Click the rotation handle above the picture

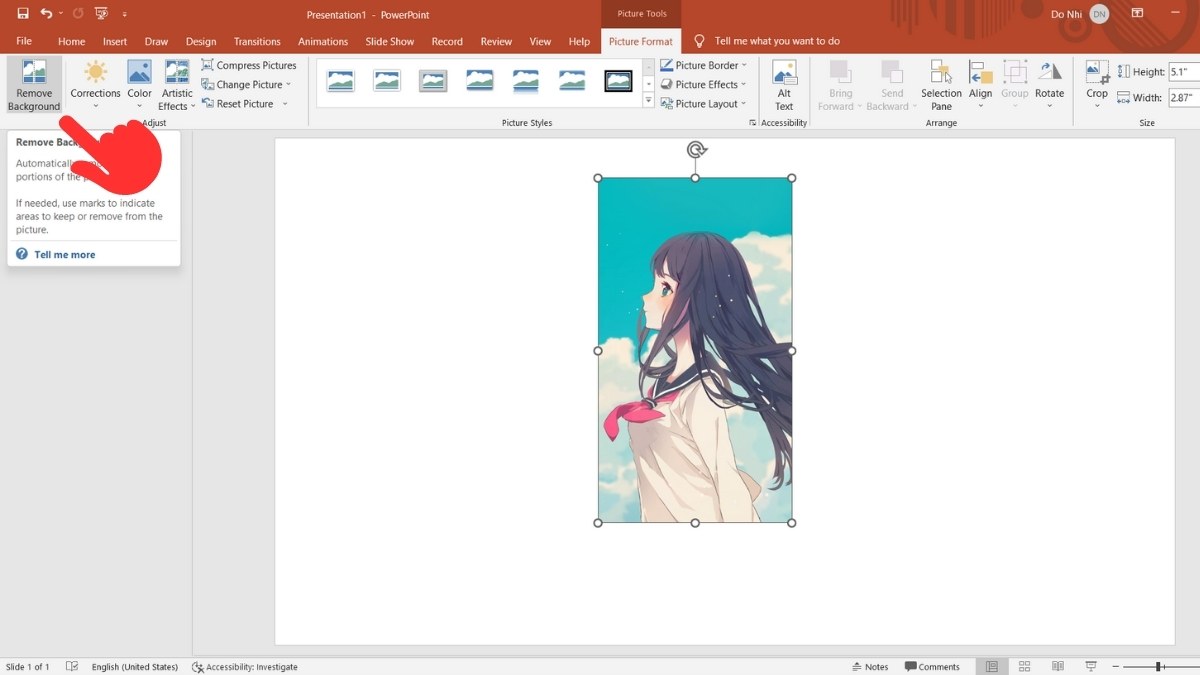(x=696, y=150)
